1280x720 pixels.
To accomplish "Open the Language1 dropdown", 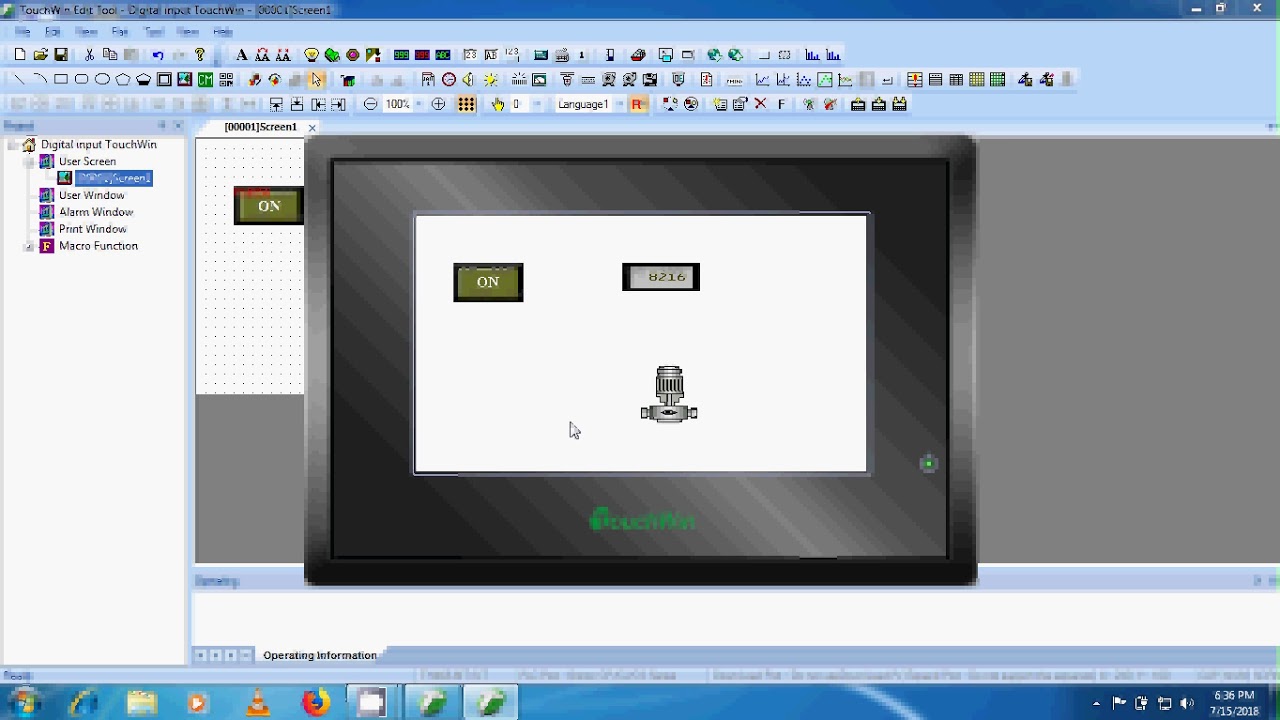I will [x=619, y=104].
